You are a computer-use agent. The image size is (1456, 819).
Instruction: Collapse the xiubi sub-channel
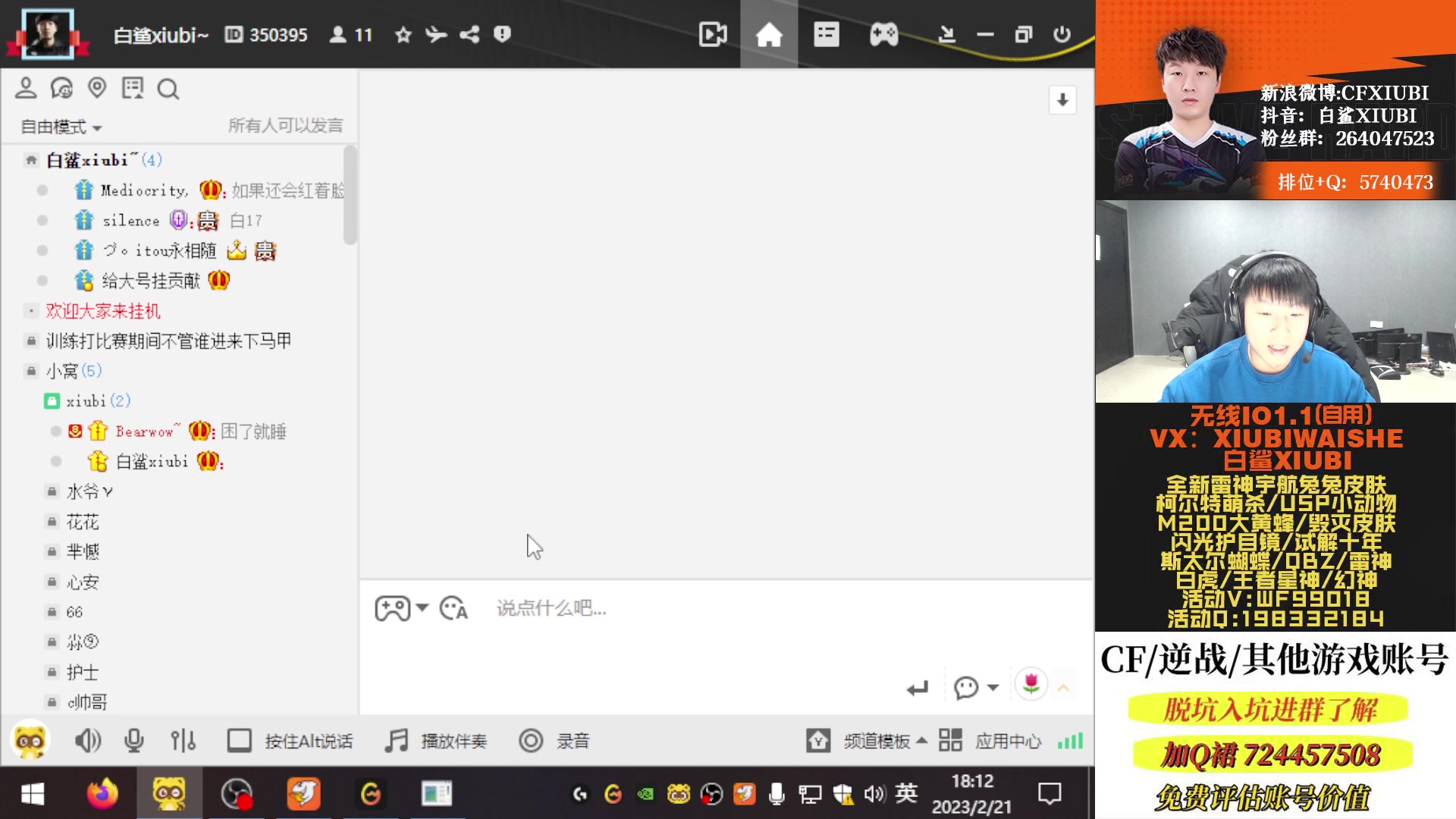(52, 401)
